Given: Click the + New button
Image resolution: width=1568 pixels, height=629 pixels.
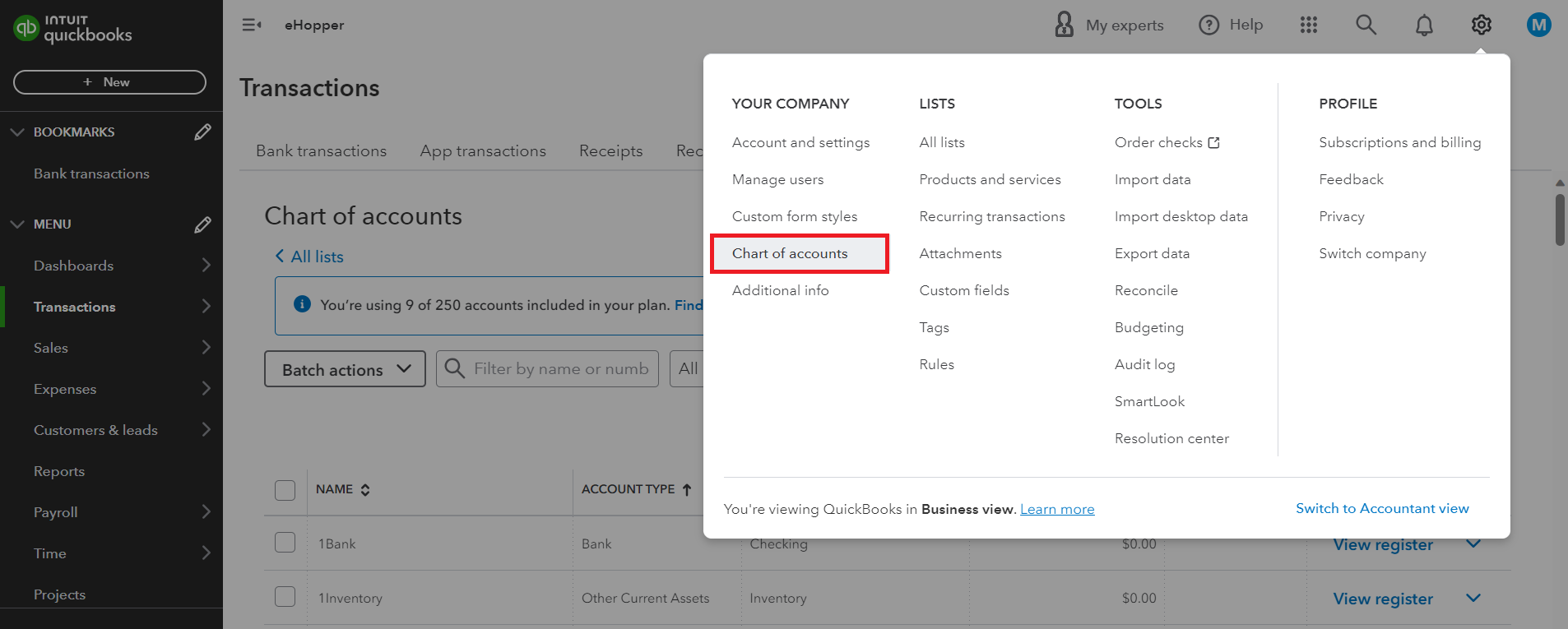Looking at the screenshot, I should pyautogui.click(x=109, y=82).
